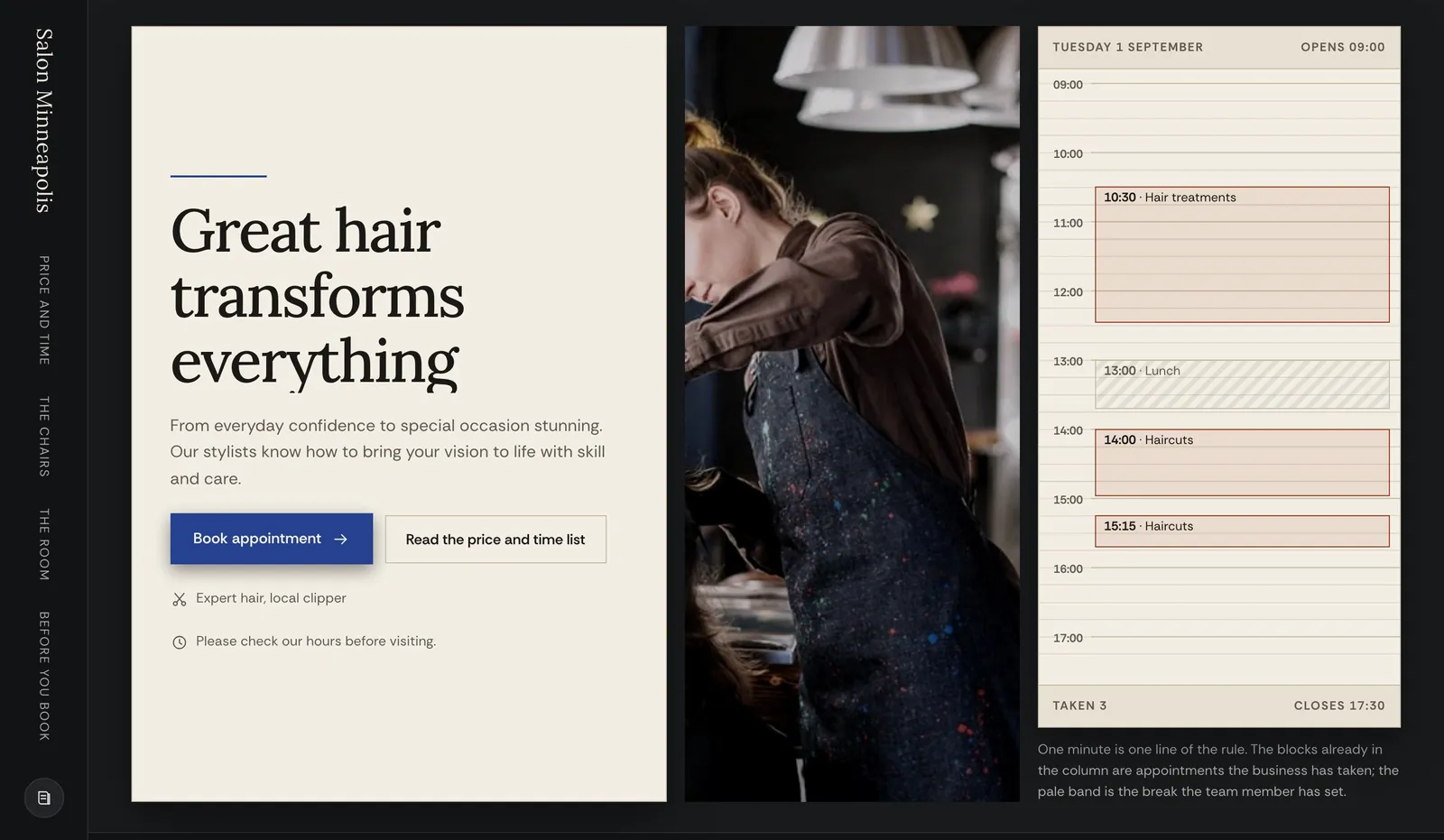Click the stylist photo
The width and height of the screenshot is (1444, 840).
tap(852, 414)
